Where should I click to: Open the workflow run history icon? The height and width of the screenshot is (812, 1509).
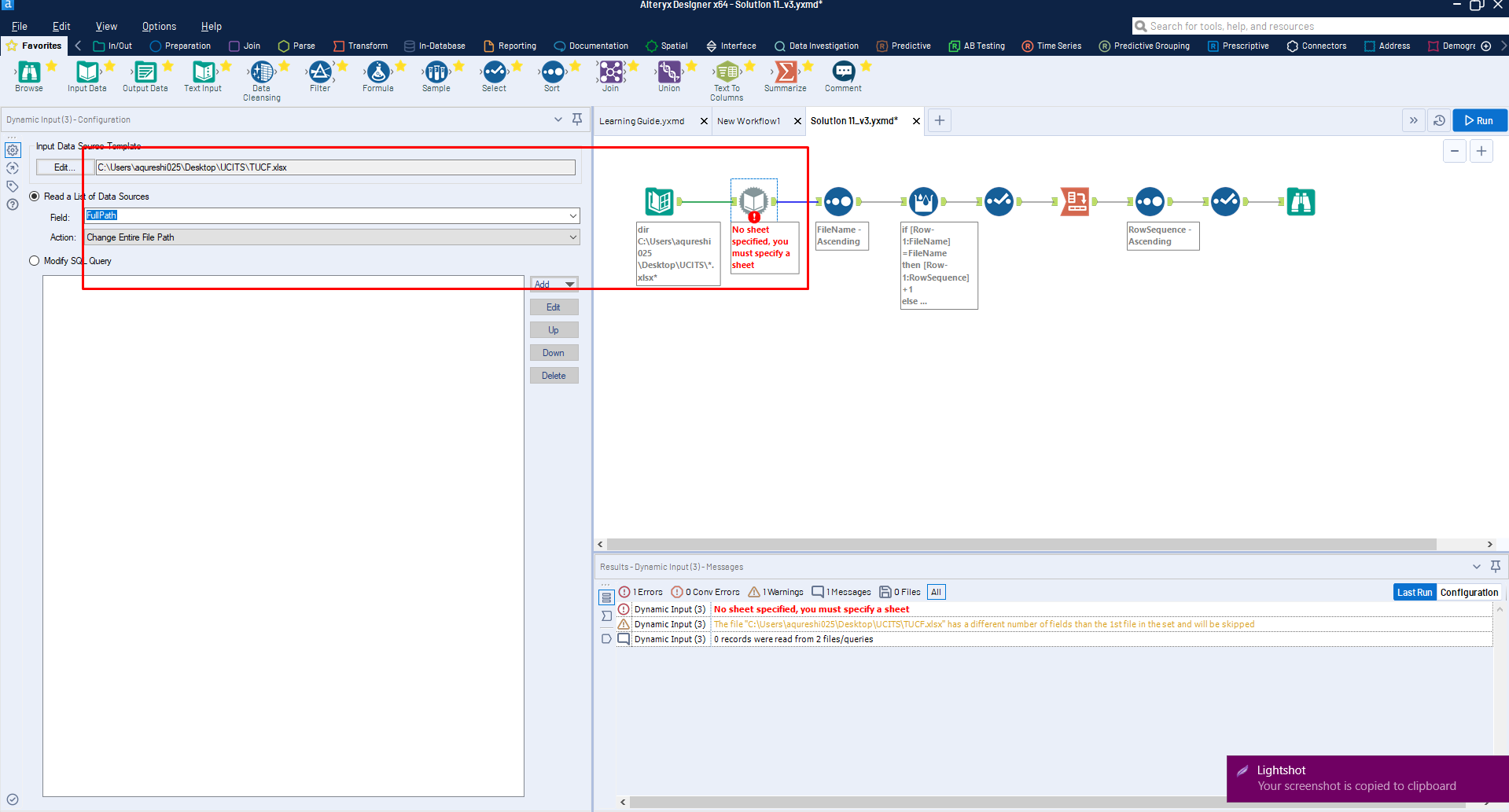1439,120
